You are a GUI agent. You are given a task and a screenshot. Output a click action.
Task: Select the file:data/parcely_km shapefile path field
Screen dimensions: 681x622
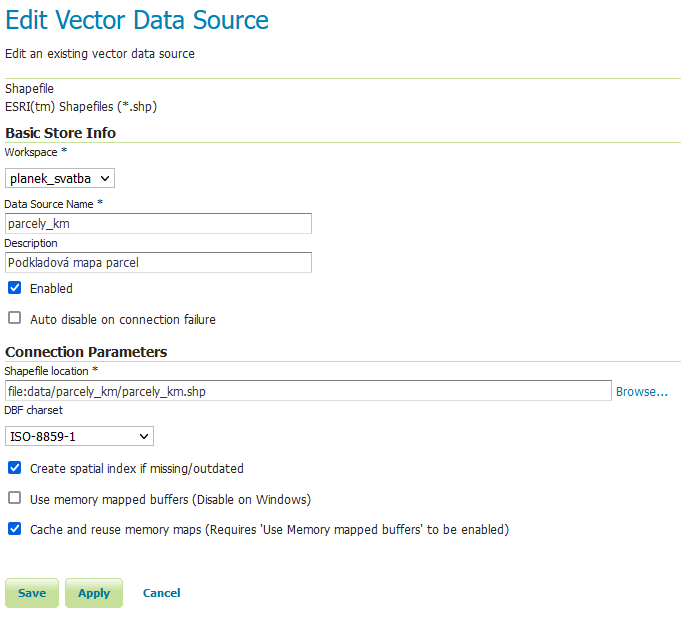point(308,391)
